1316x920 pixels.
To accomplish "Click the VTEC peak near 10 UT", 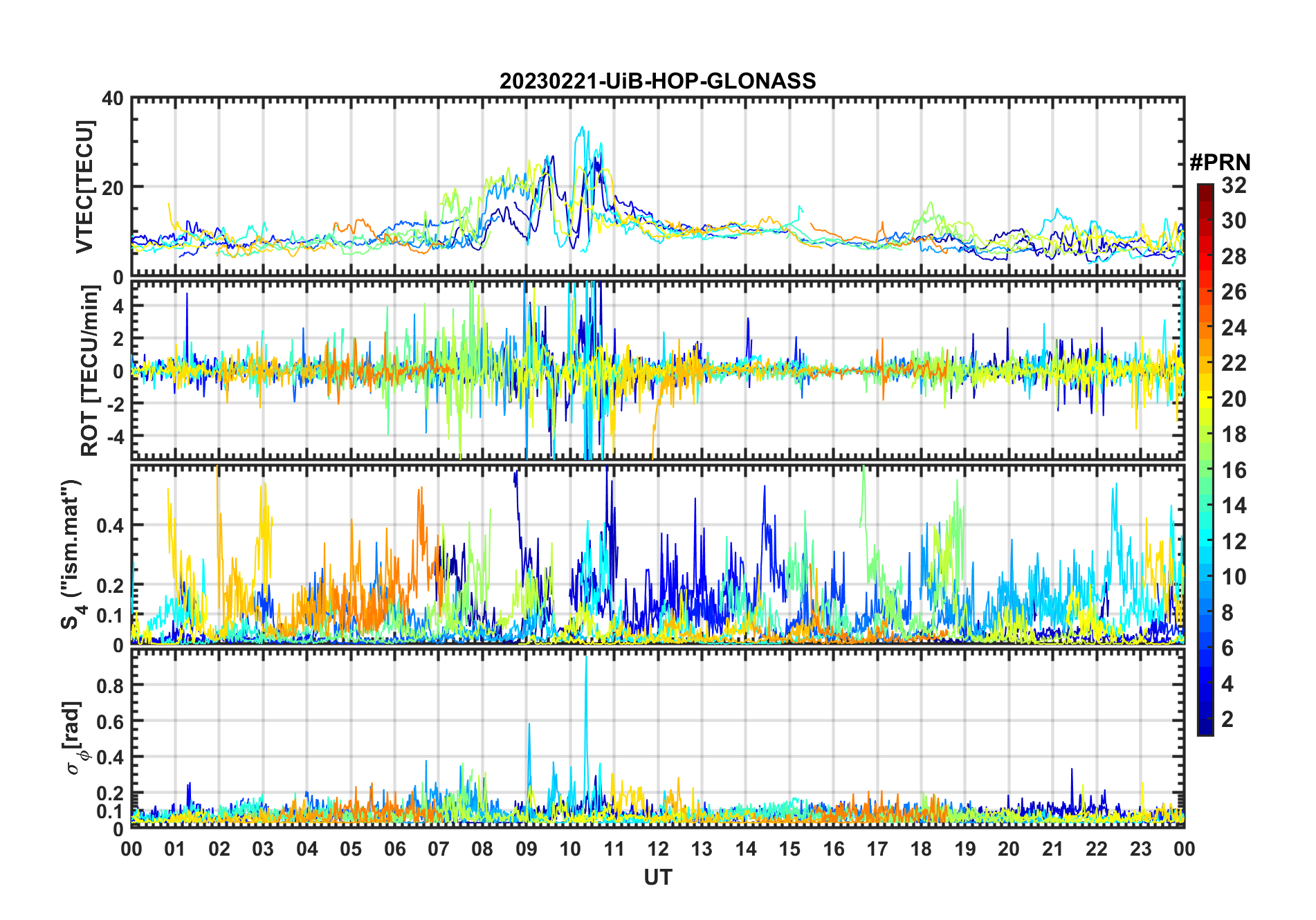I will [x=582, y=129].
